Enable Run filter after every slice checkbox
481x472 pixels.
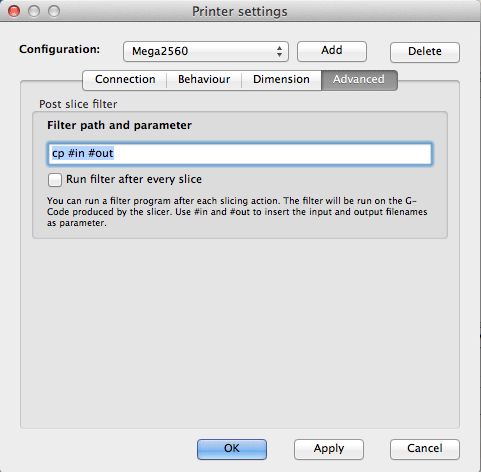click(x=55, y=179)
